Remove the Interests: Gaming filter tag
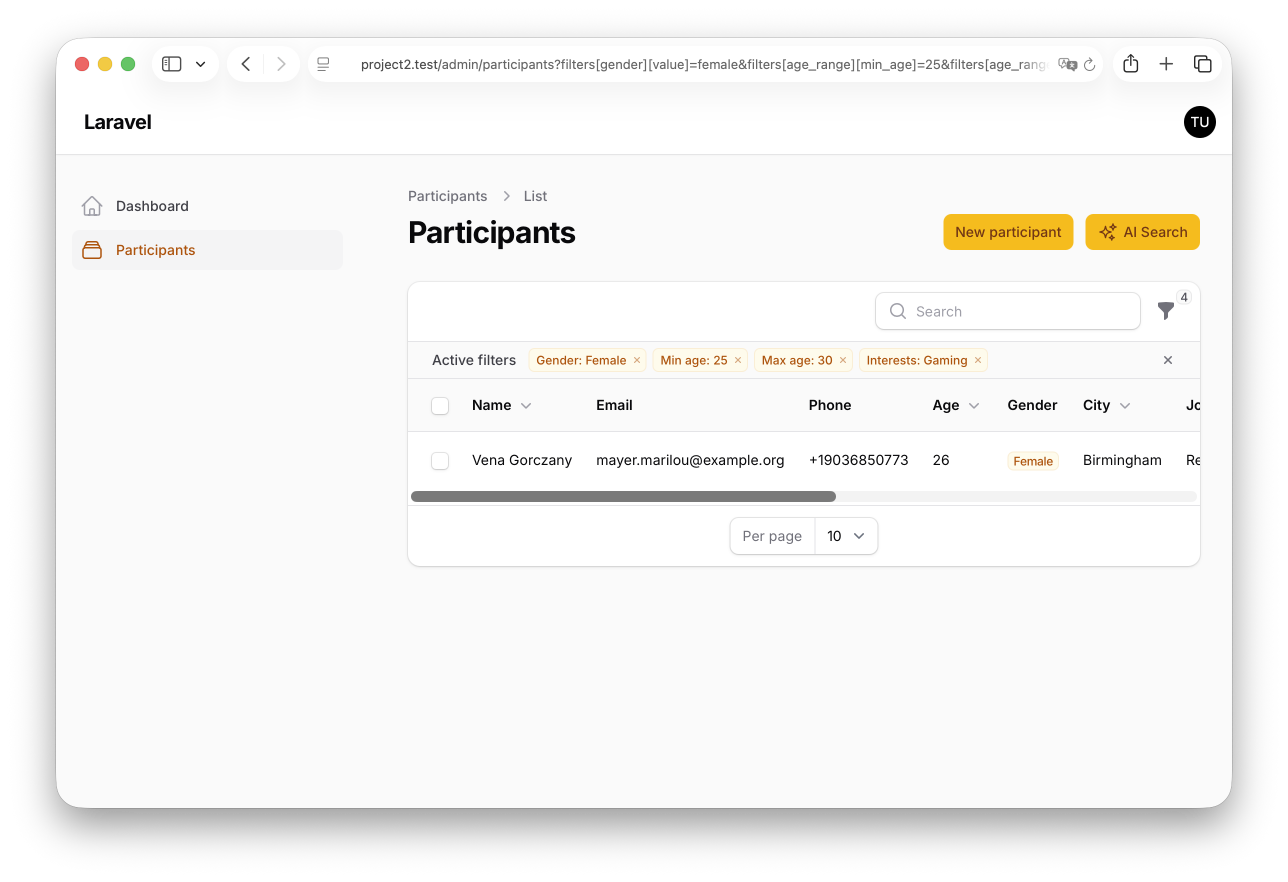The height and width of the screenshot is (882, 1288). tap(978, 360)
